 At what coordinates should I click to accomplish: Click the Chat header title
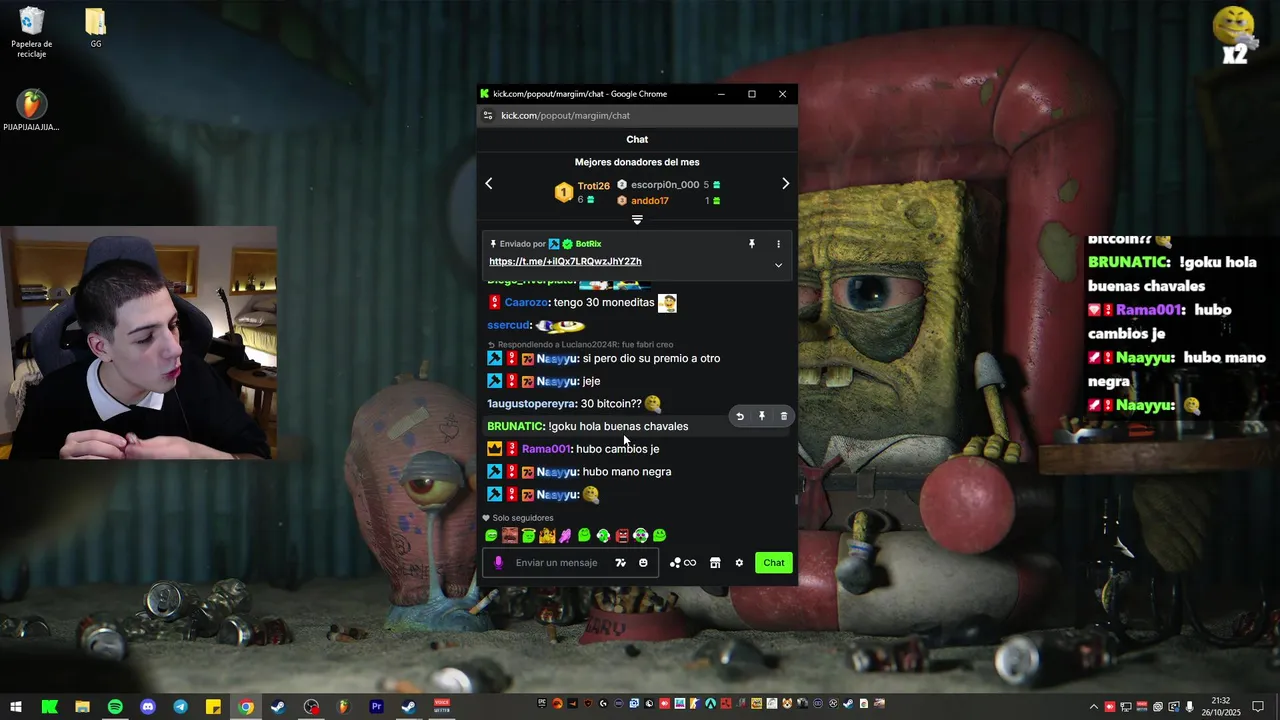tap(637, 140)
